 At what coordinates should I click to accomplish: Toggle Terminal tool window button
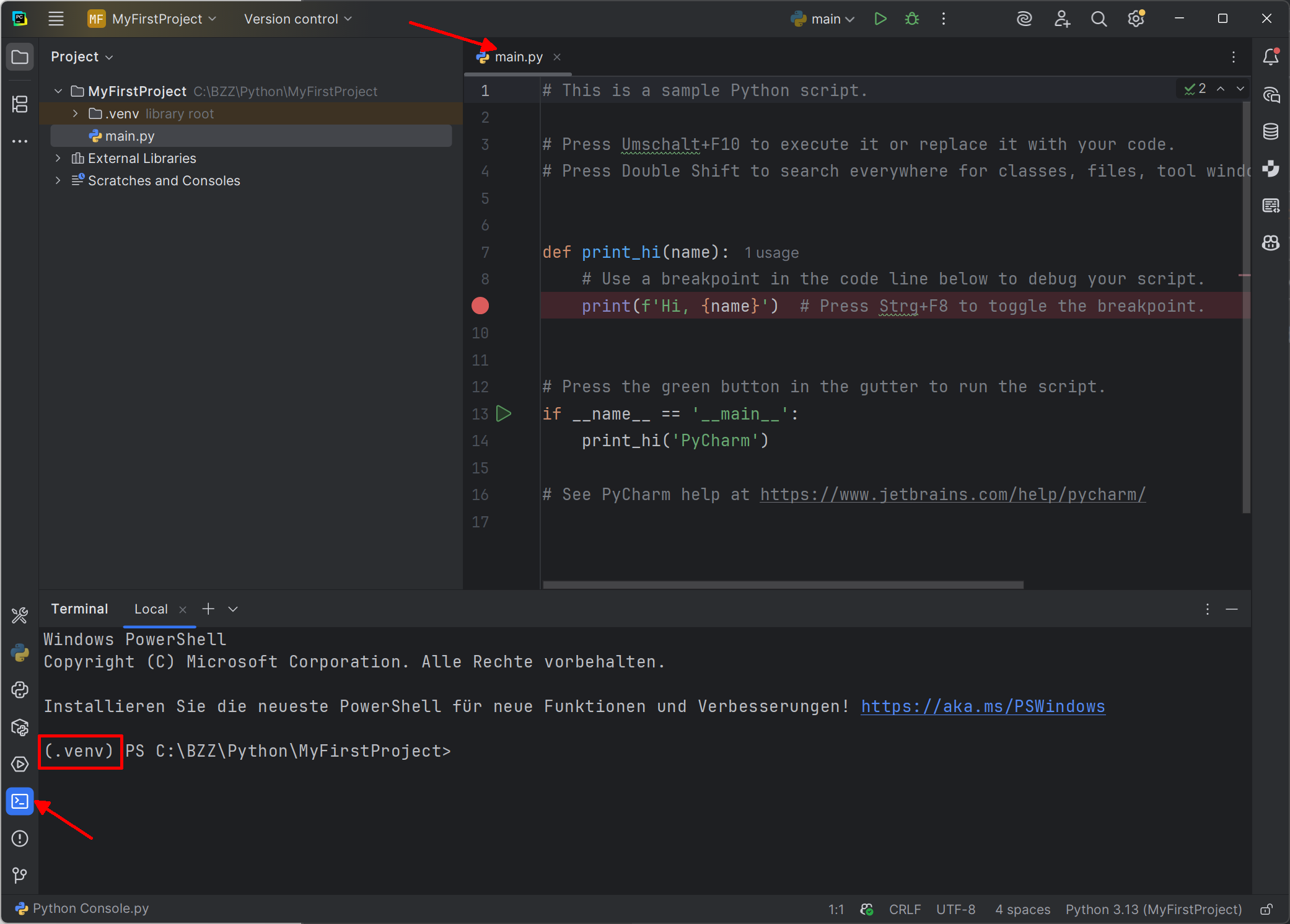(x=20, y=801)
